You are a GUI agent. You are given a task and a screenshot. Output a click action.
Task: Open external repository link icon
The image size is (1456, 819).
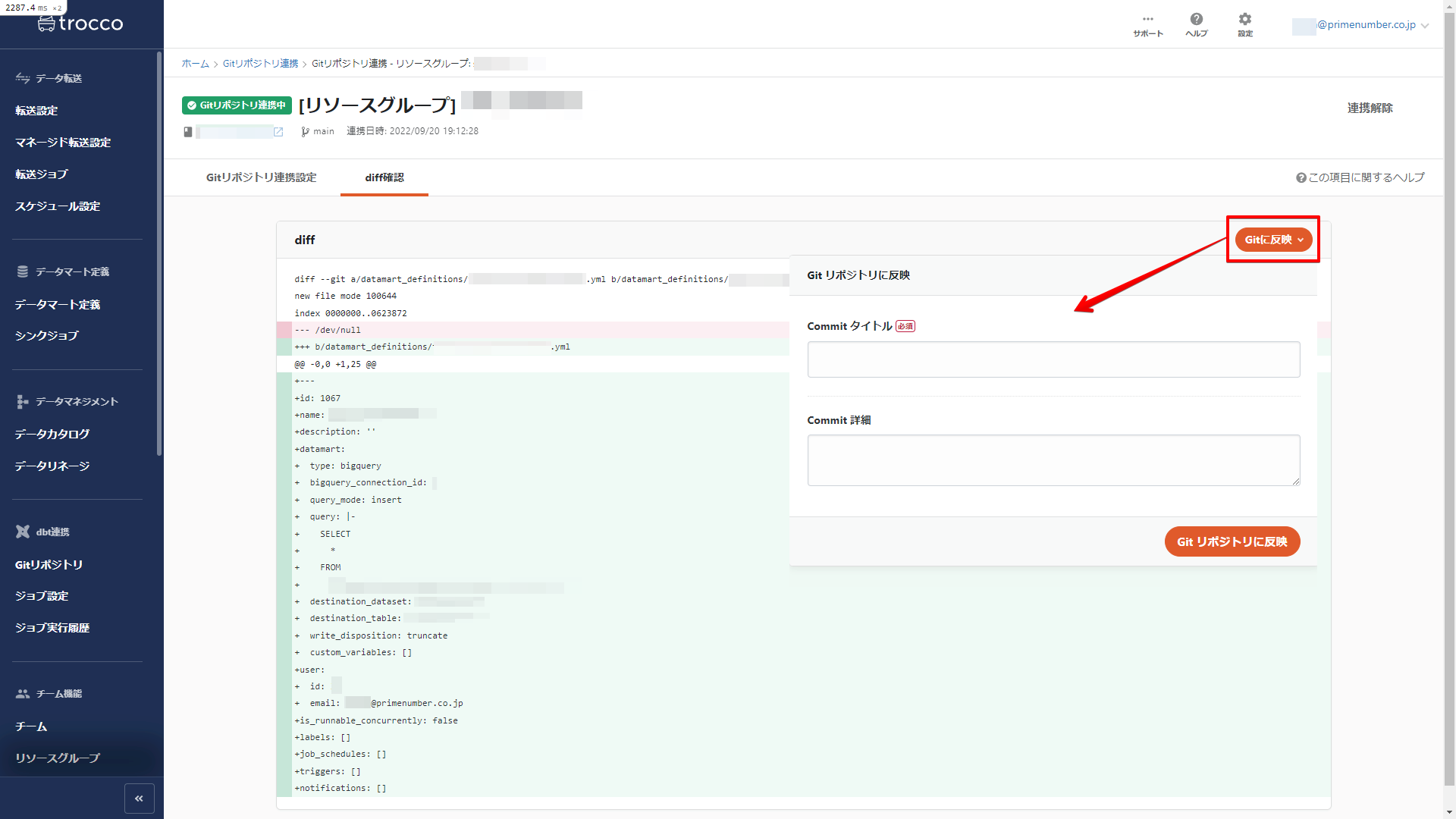278,132
